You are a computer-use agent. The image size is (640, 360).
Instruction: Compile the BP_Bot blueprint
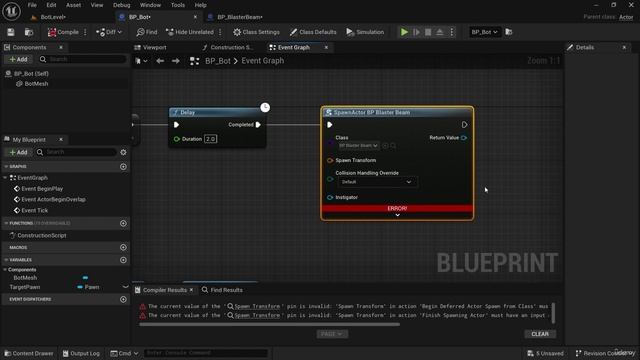63,32
